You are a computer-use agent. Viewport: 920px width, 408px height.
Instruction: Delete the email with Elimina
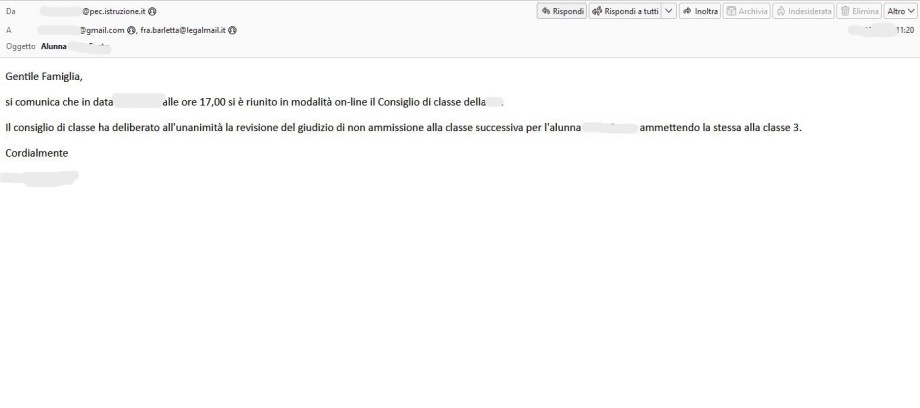[859, 11]
